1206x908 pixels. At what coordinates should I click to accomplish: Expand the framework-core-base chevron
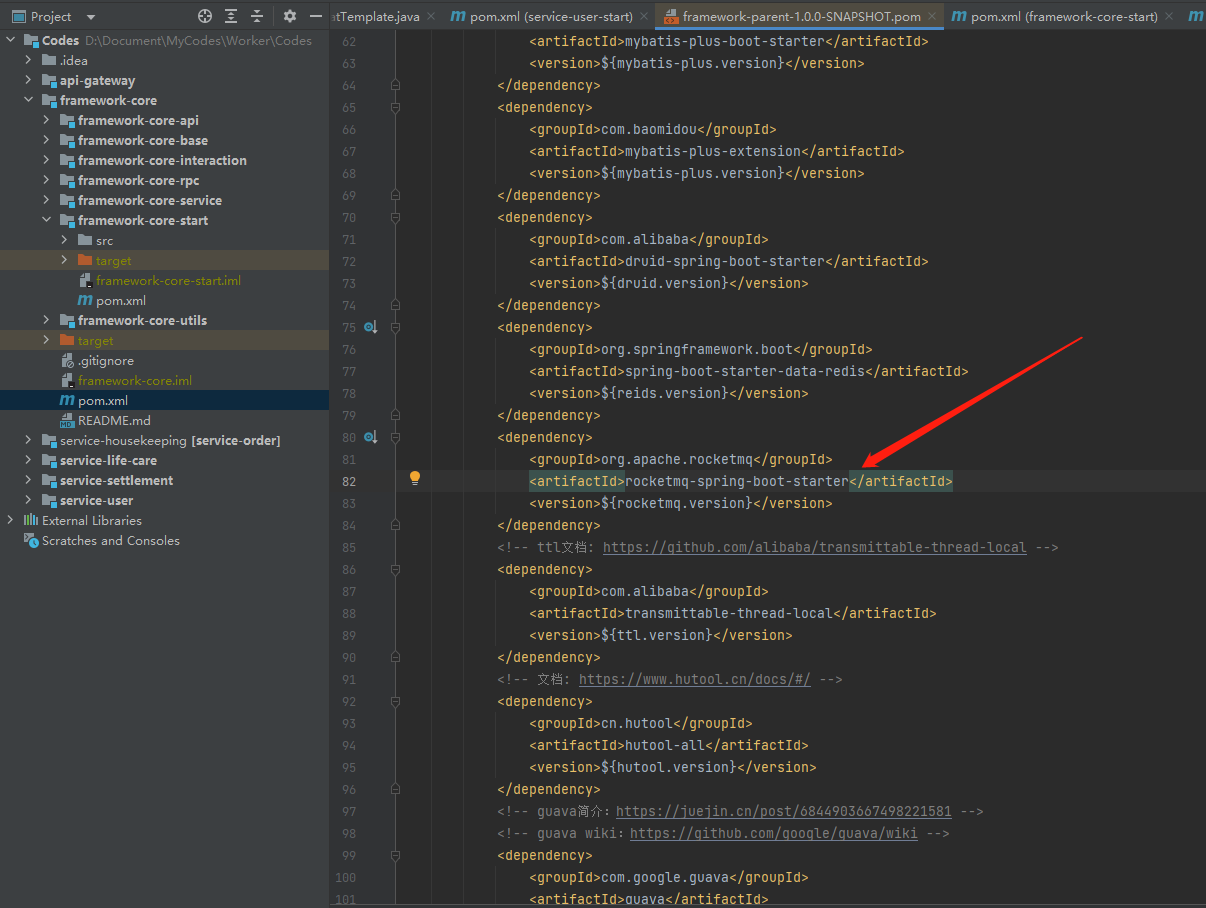coord(46,141)
